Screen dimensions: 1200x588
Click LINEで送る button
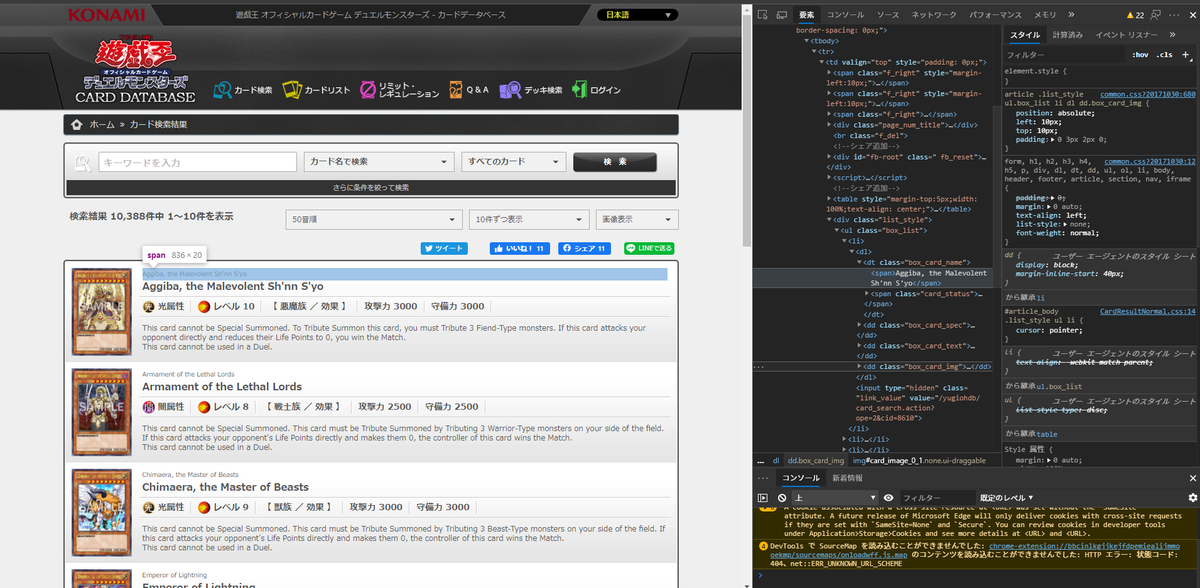[x=650, y=248]
